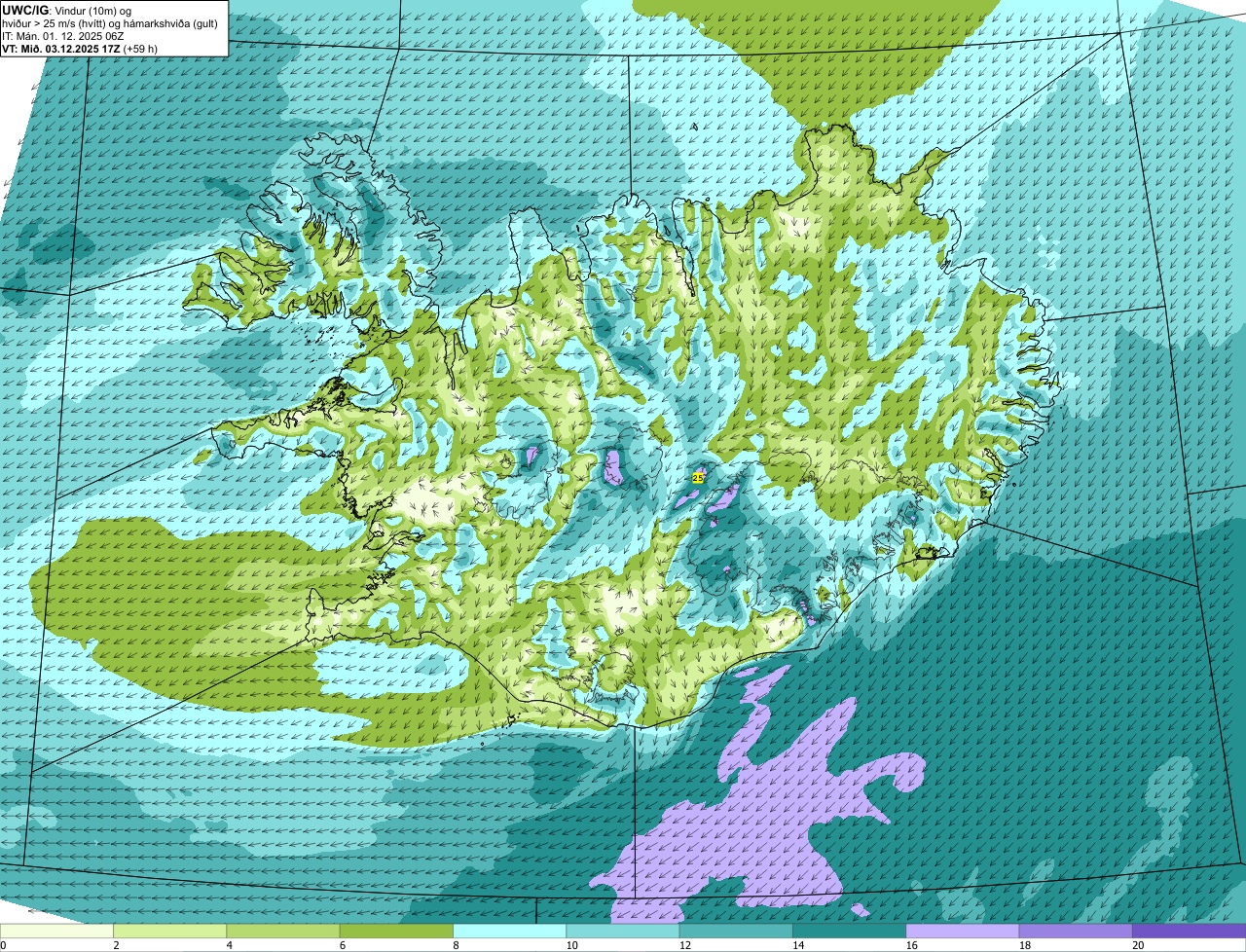
Task: Click the 'IT: Mán. 01. 12. 2025 06Z' line
Action: [x=63, y=36]
